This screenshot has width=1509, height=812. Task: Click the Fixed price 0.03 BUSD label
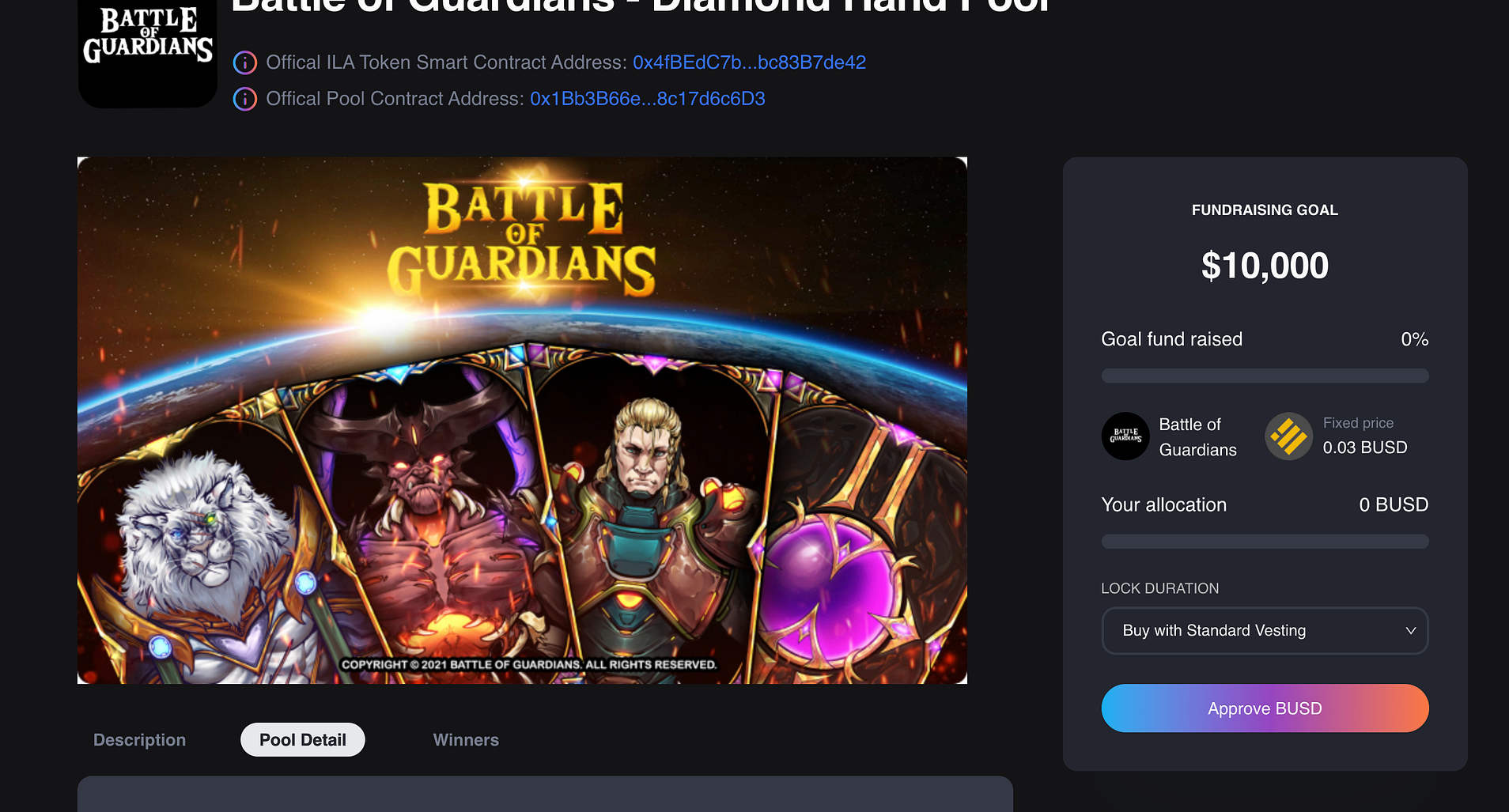(x=1365, y=436)
